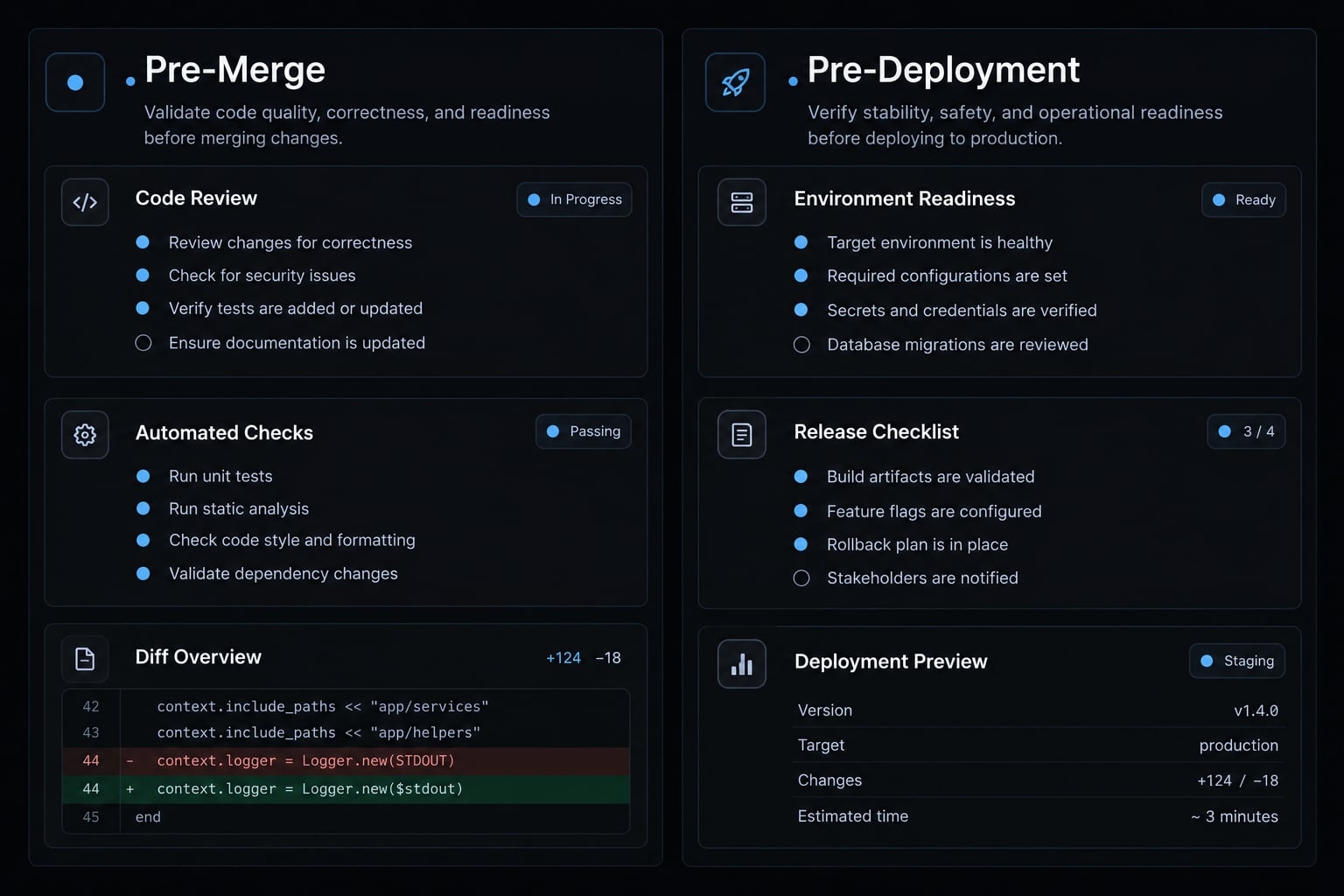Click the Staging environment badge
This screenshot has width=1344, height=896.
tap(1237, 661)
